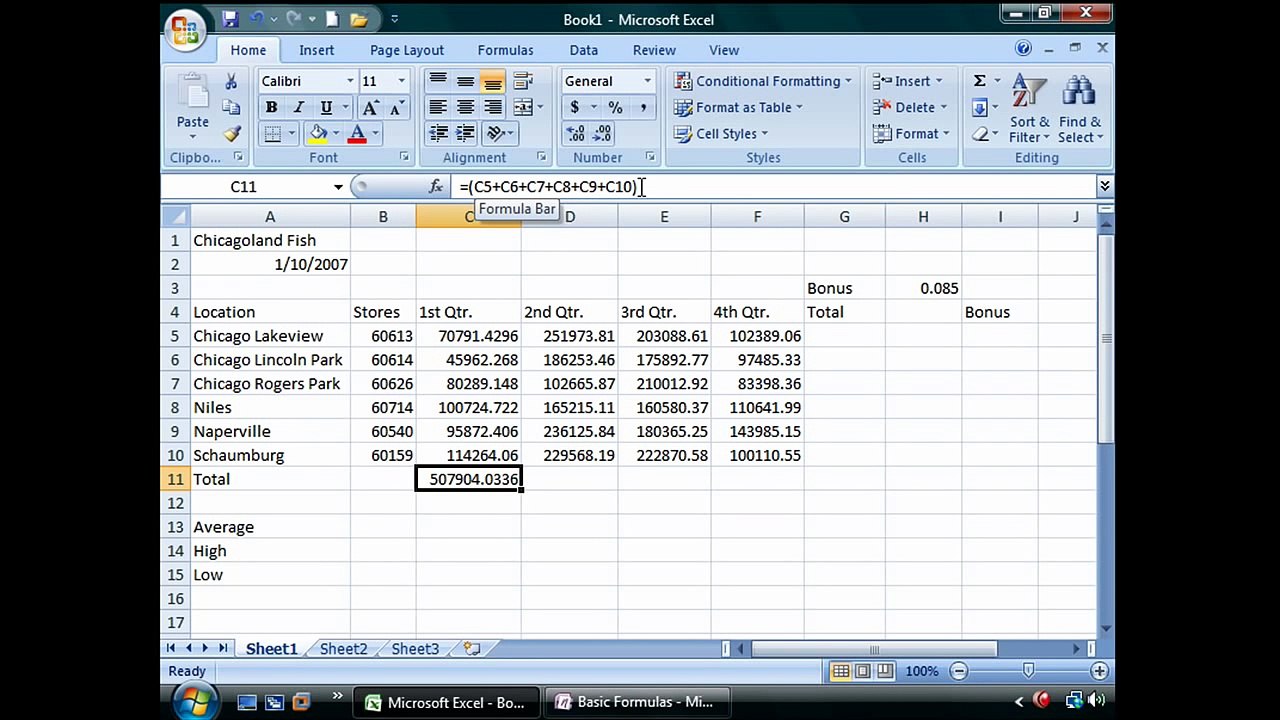Click the zoom slider handle
Screen dimensions: 1280x720
(x=1029, y=671)
